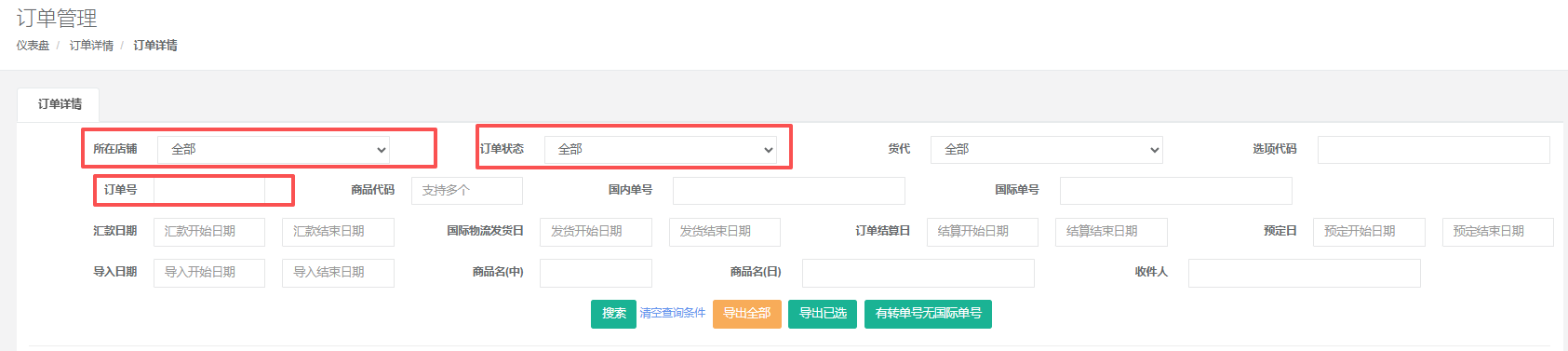Click the 商品代码 field showing 支持多个
1568x351 pixels.
point(467,190)
